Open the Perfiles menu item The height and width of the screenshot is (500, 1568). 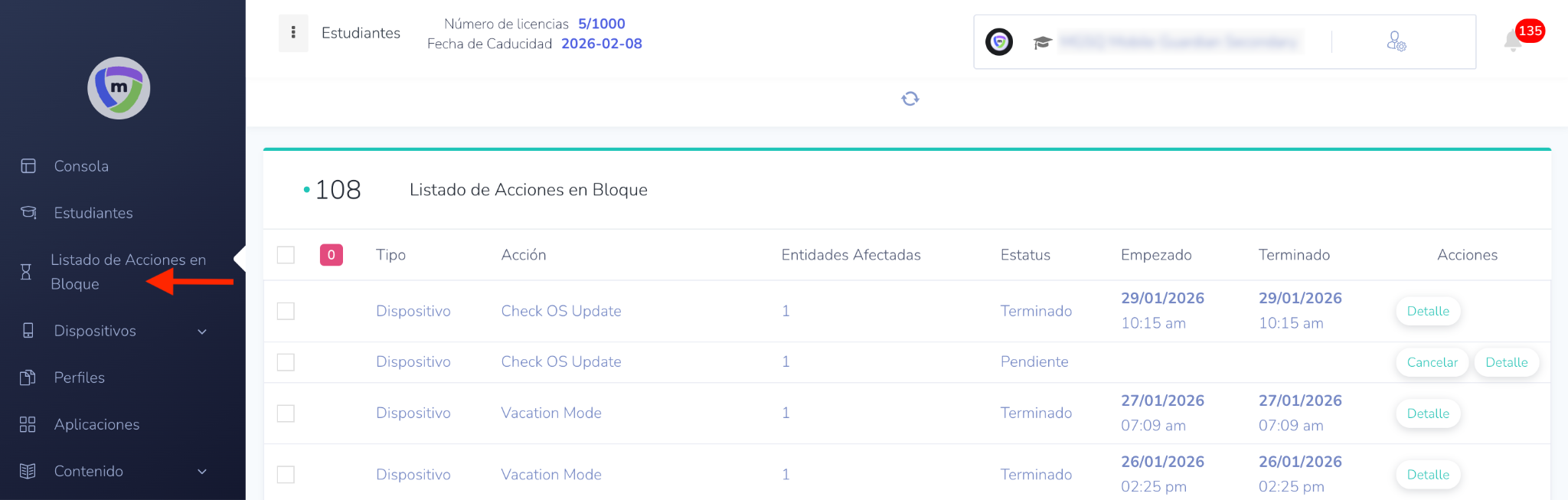coord(79,377)
